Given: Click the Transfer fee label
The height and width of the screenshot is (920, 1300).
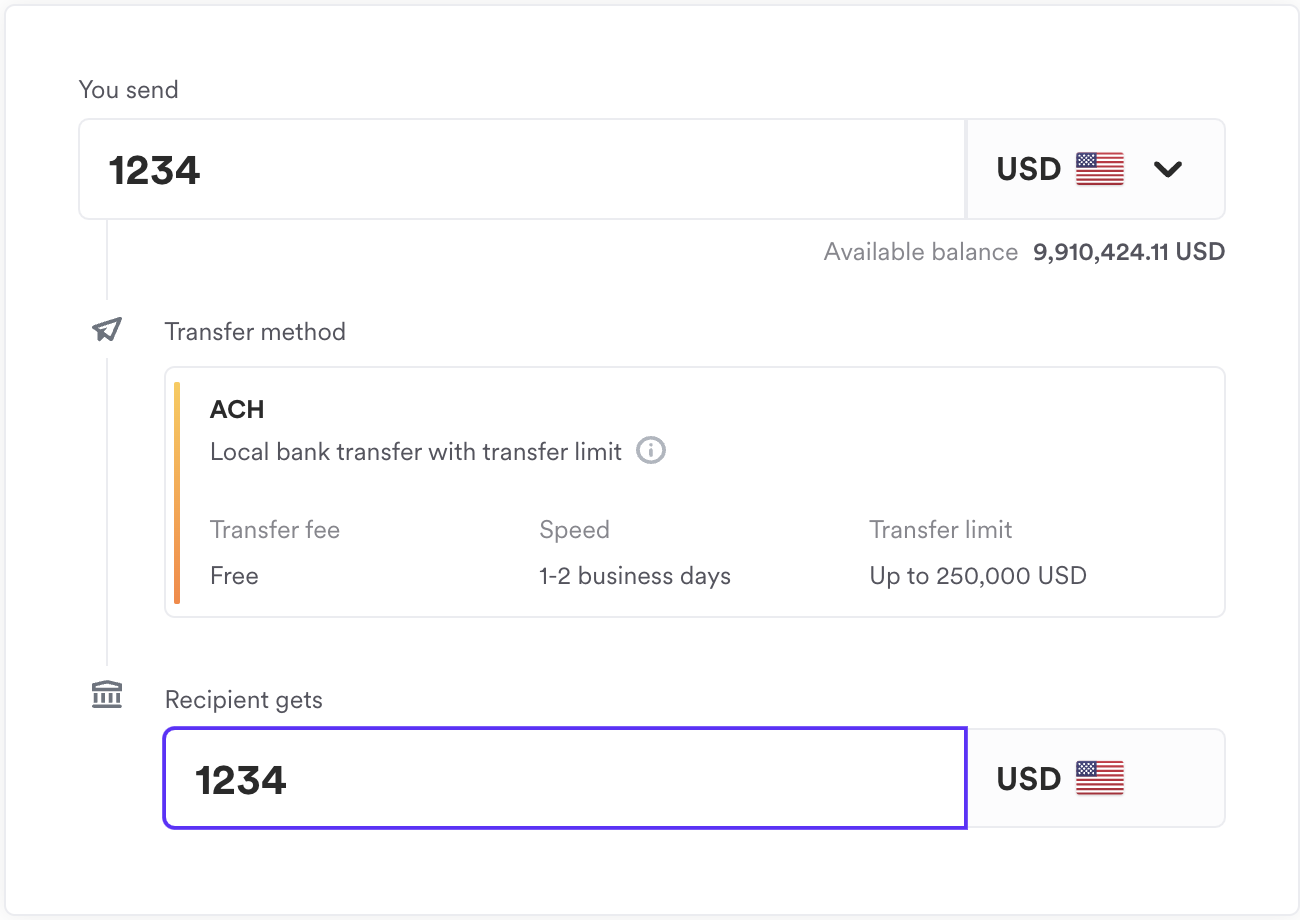Looking at the screenshot, I should [275, 530].
